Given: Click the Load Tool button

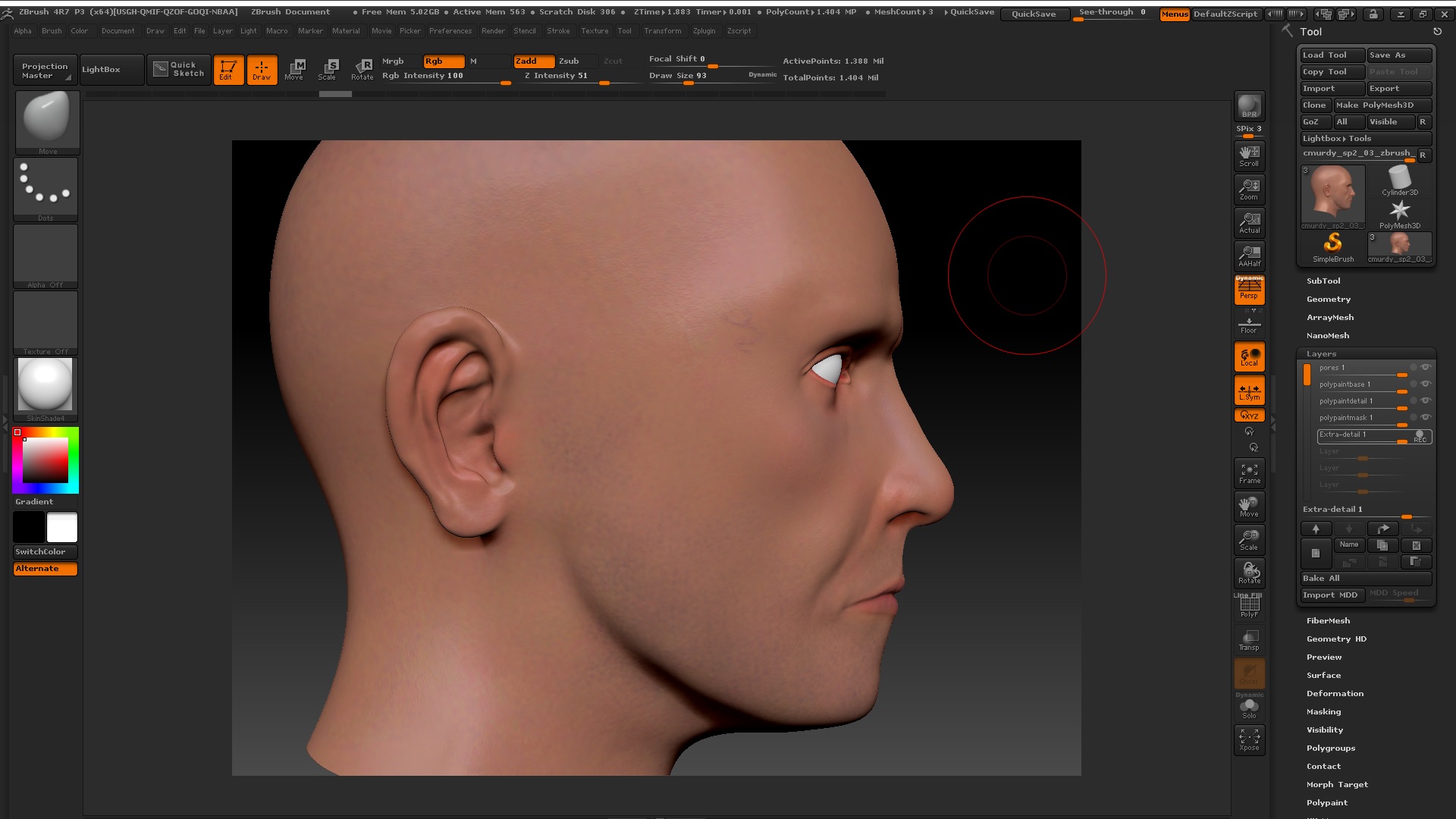Looking at the screenshot, I should click(x=1332, y=55).
